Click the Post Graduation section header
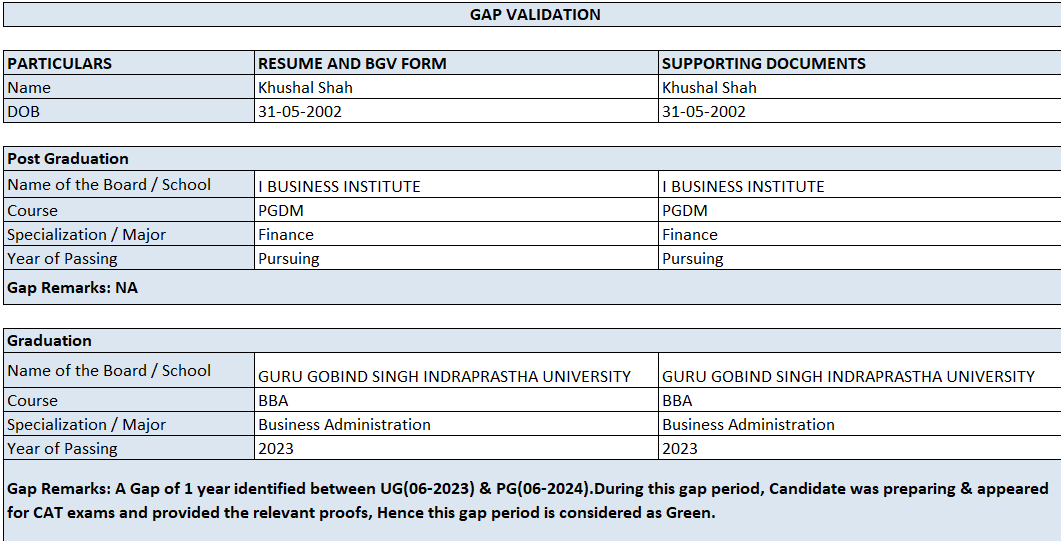 tap(532, 158)
